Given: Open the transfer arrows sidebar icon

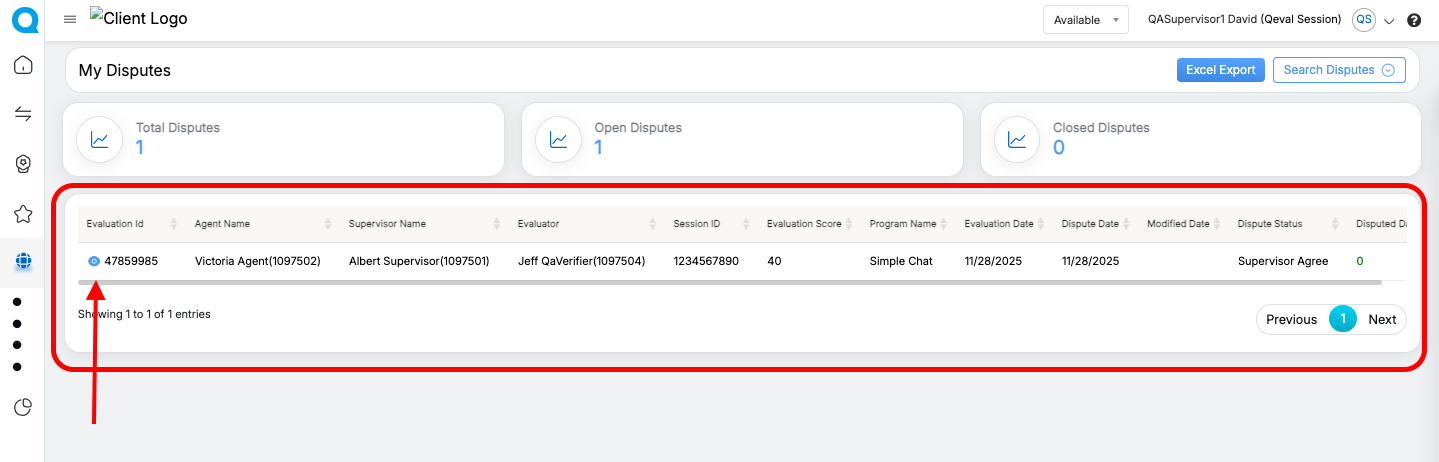Looking at the screenshot, I should [23, 114].
